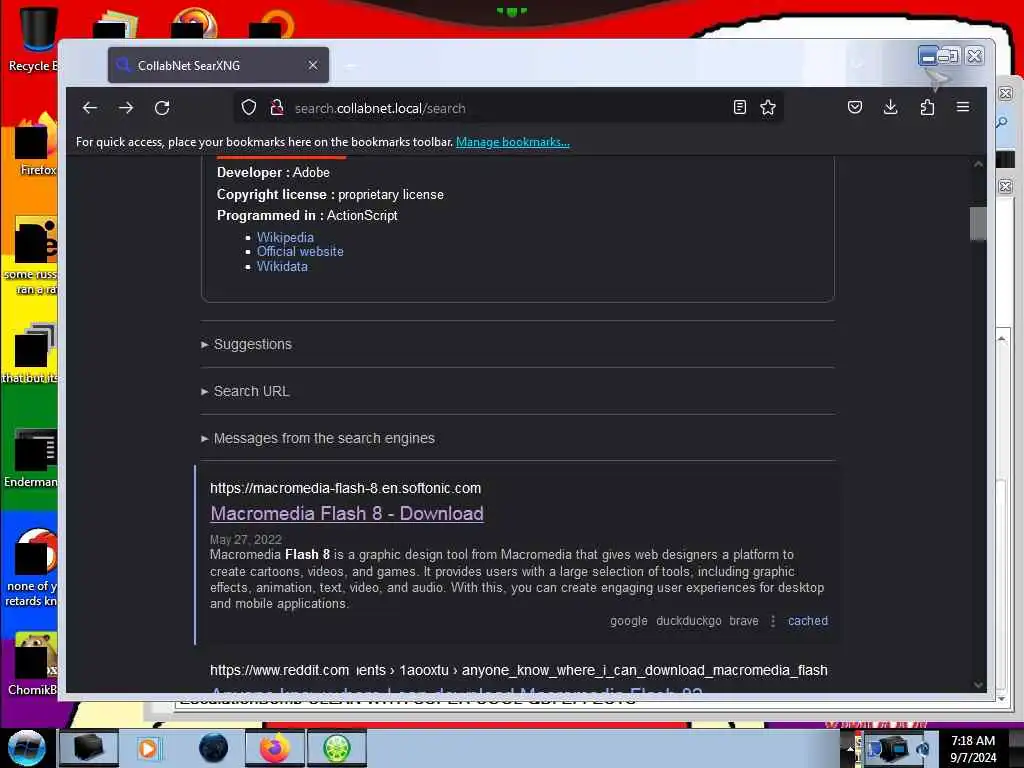
Task: Open the Recycle Bin desktop icon
Action: tap(34, 38)
